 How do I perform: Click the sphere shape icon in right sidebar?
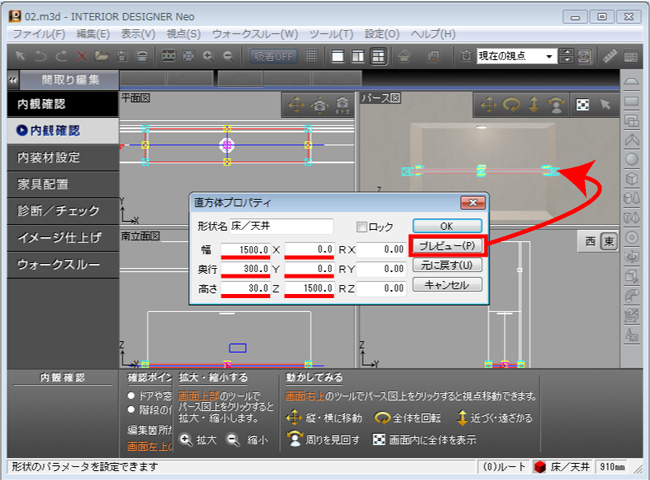(x=632, y=158)
